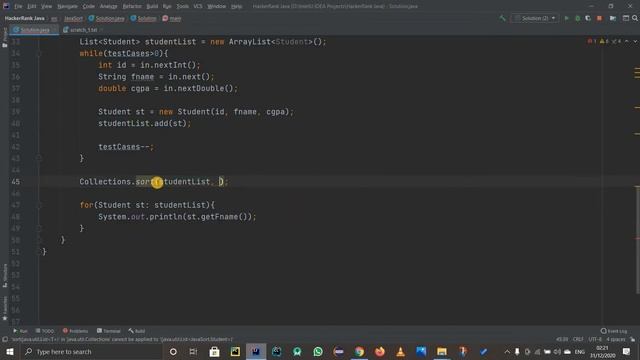This screenshot has height=360, width=640.
Task: Open the Build menu
Action: pyautogui.click(x=152, y=7)
